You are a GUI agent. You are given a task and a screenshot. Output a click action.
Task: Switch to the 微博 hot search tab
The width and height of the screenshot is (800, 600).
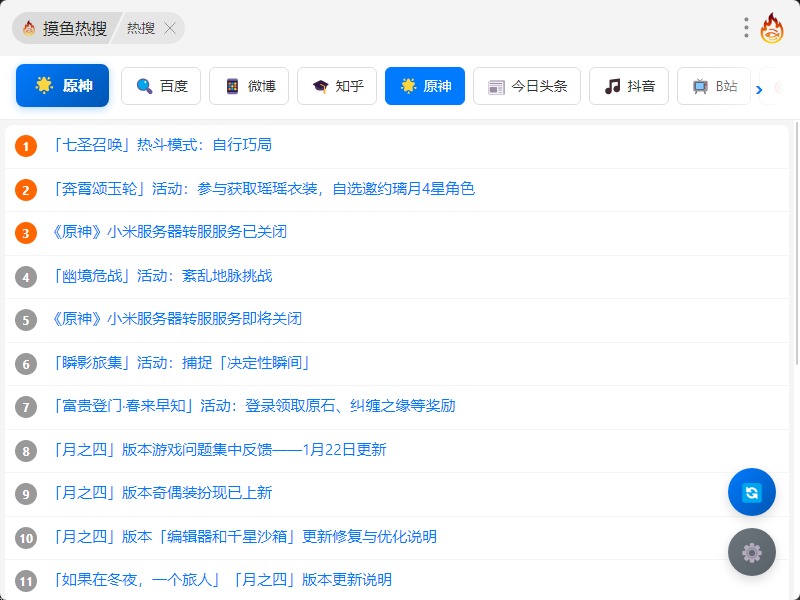(249, 86)
